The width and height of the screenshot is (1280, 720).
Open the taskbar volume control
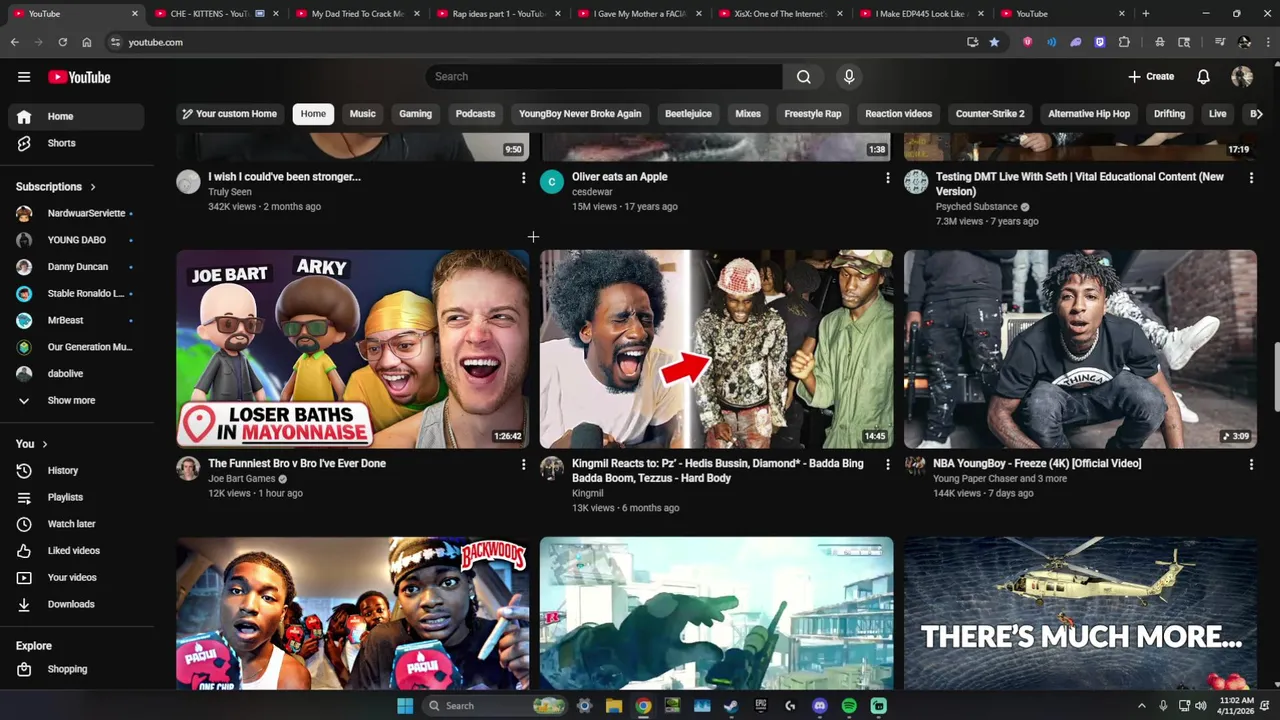coord(1200,706)
